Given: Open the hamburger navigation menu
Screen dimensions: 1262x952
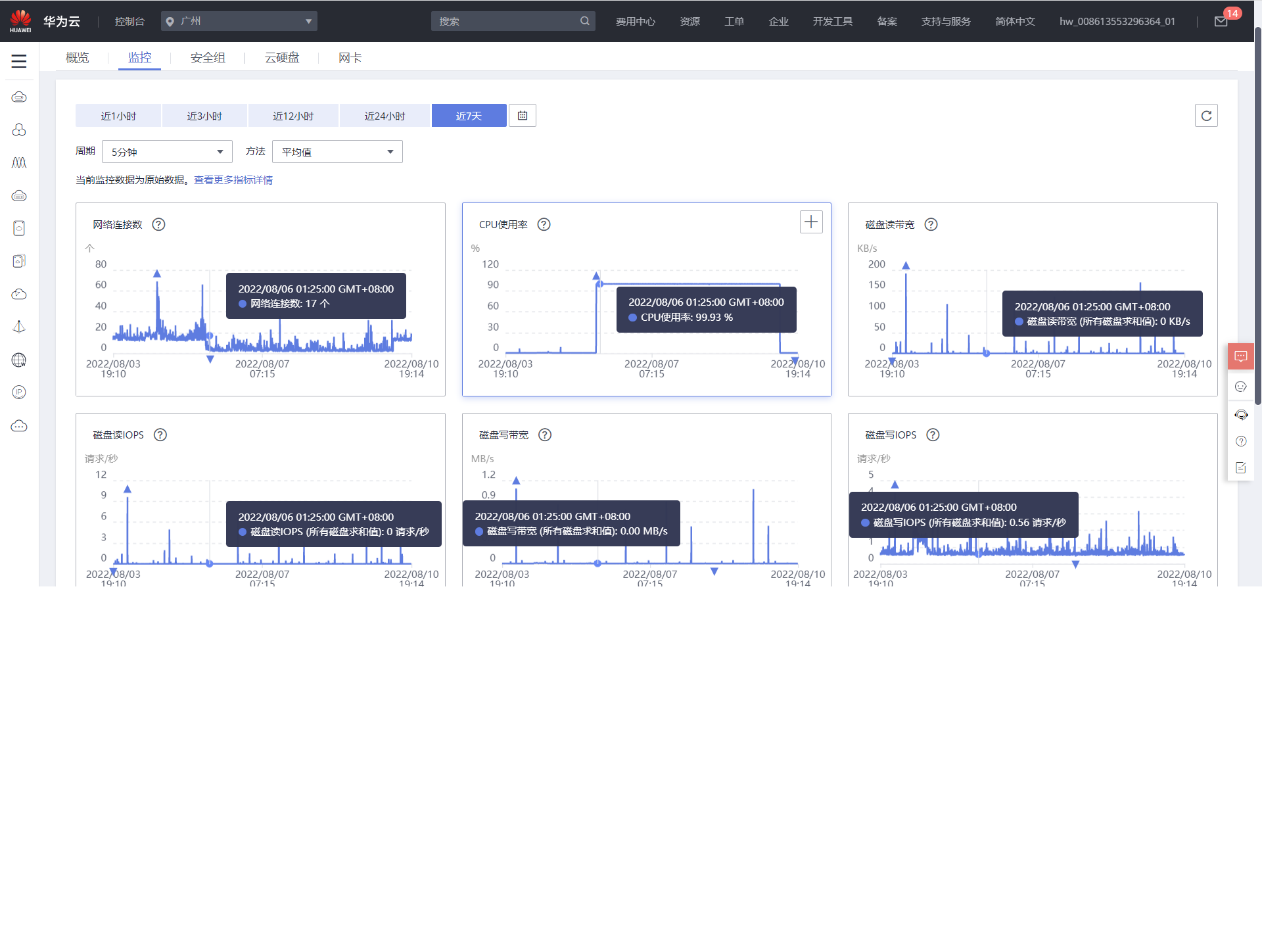Looking at the screenshot, I should tap(19, 61).
